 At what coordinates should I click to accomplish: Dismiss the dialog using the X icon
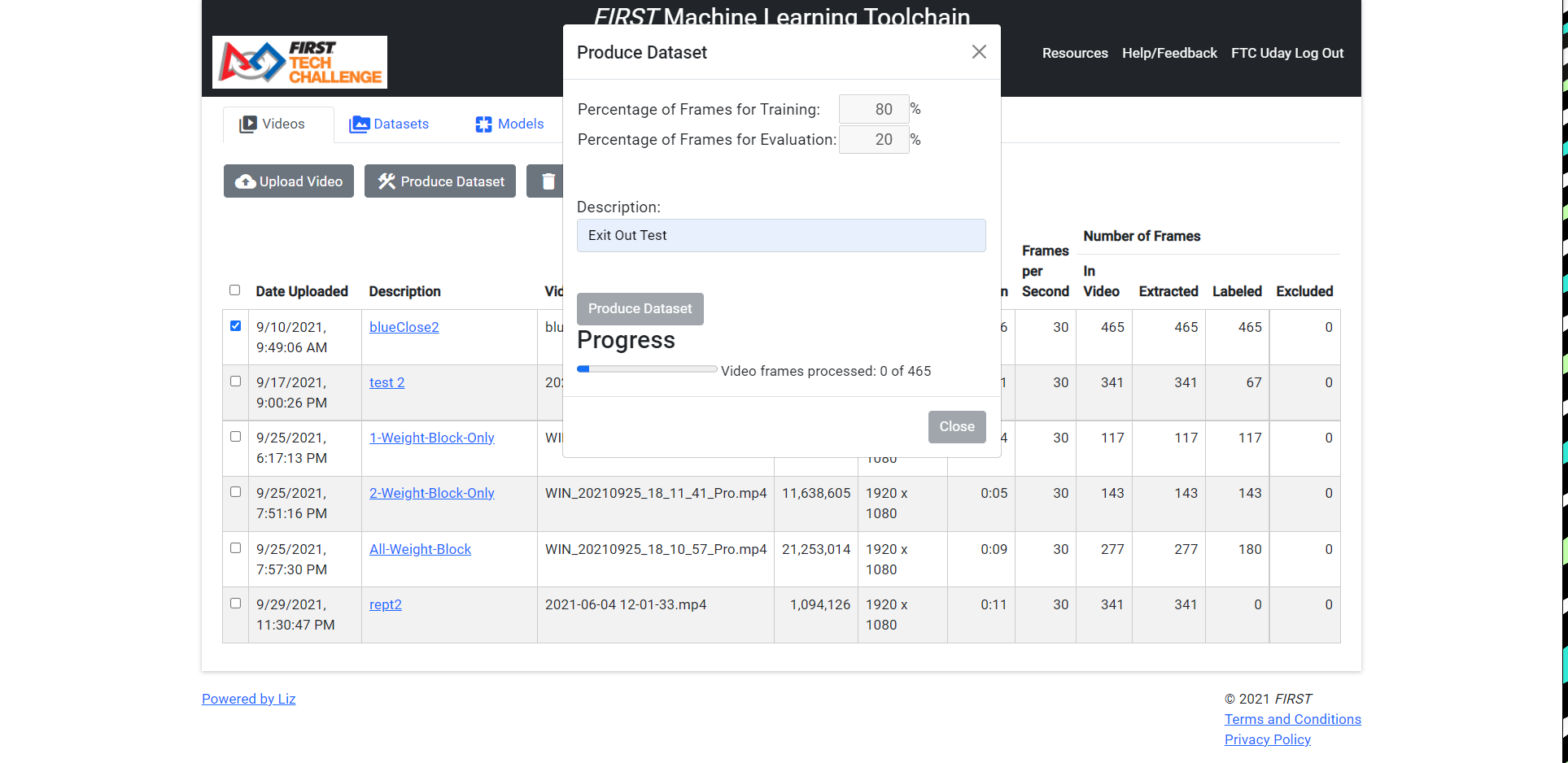978,51
